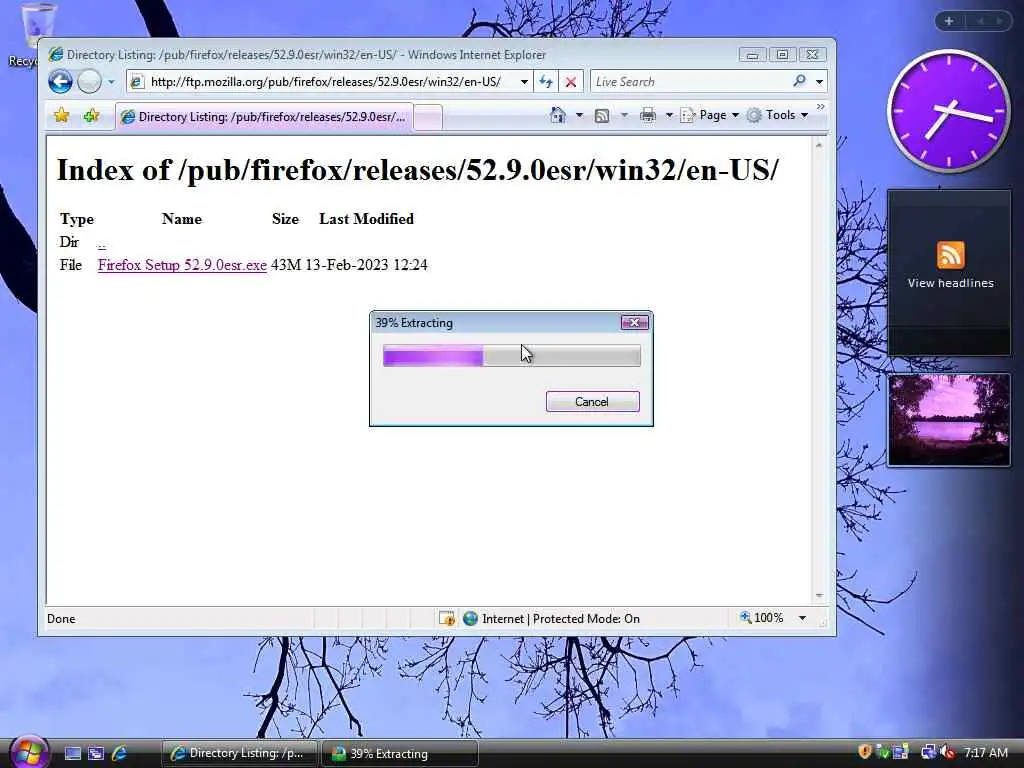Go back using the Back arrow button

click(x=60, y=82)
